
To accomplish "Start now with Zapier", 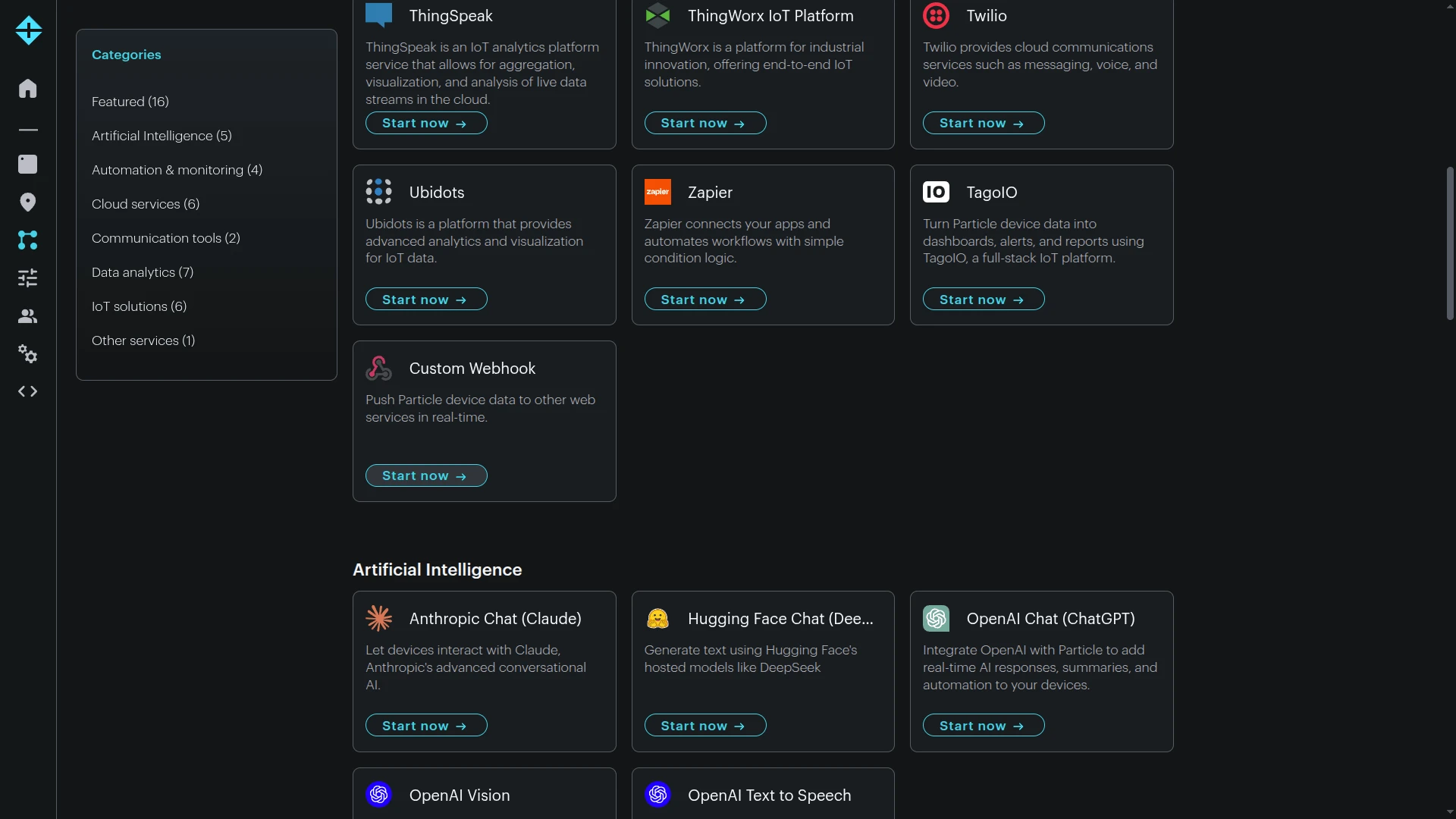I will point(705,300).
